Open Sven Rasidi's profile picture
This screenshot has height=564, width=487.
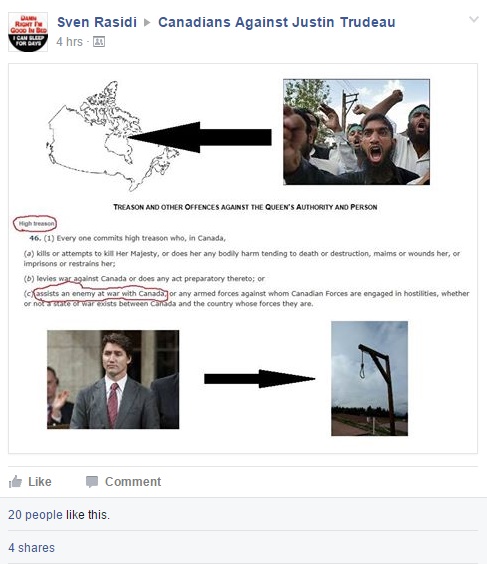[x=28, y=32]
